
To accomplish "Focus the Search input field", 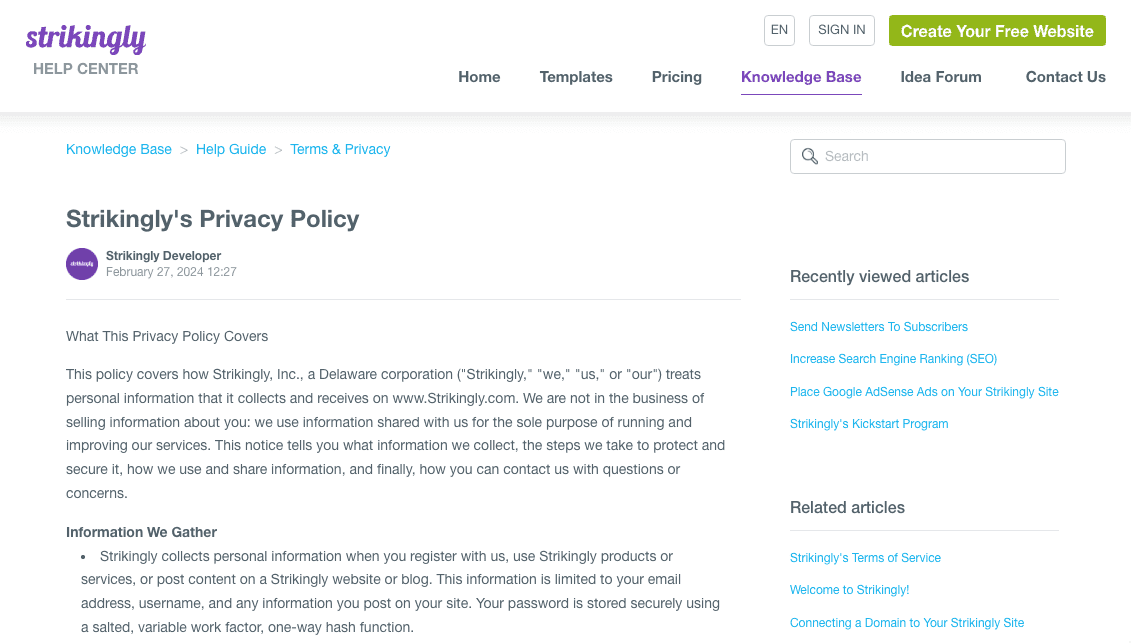I will [940, 157].
